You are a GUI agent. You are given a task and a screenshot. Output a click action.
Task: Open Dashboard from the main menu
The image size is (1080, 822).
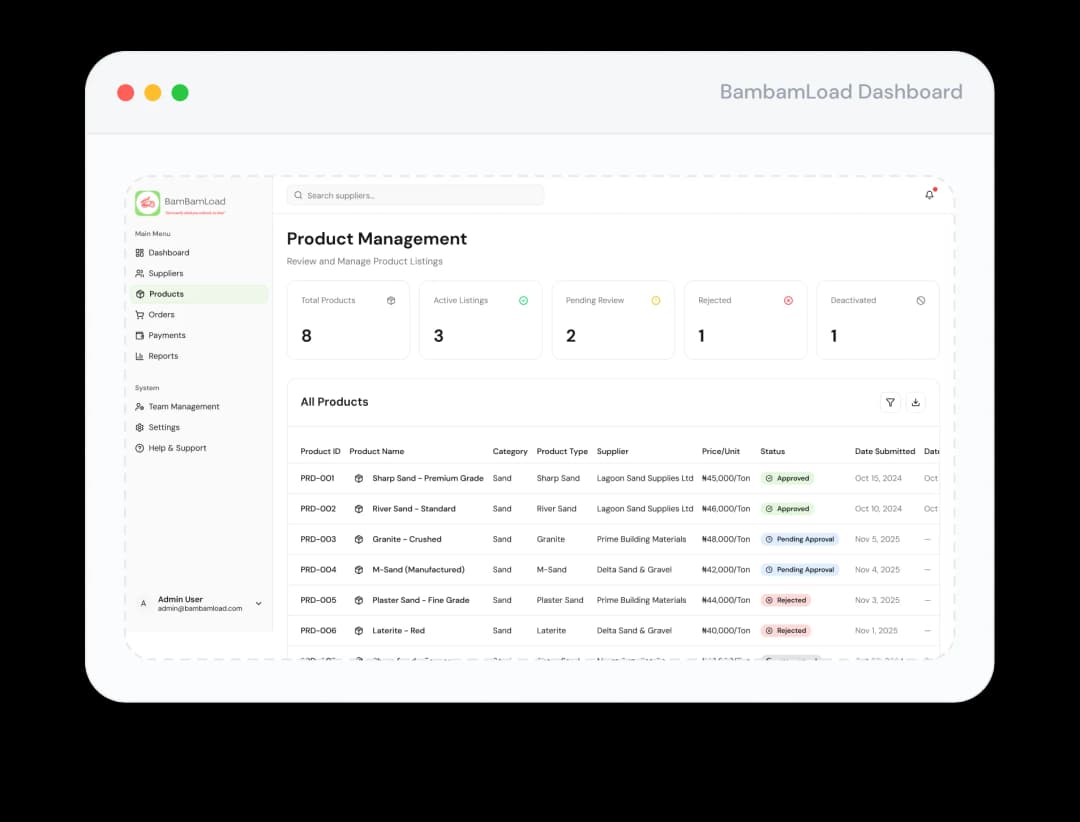point(168,253)
